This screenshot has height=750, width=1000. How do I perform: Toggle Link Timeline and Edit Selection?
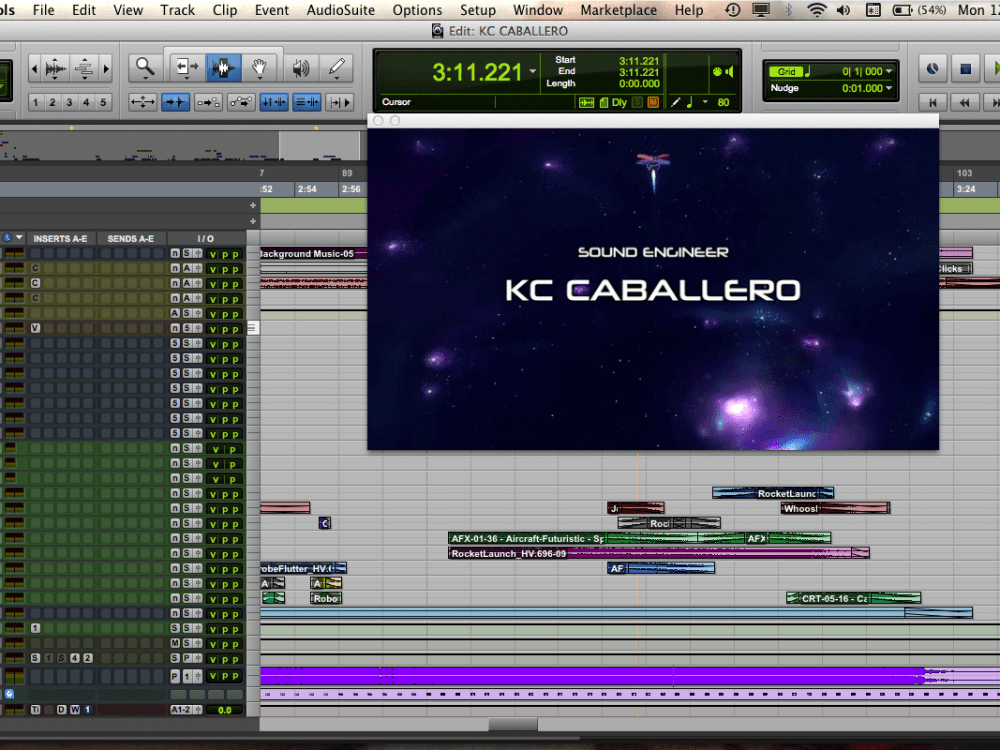pos(274,102)
